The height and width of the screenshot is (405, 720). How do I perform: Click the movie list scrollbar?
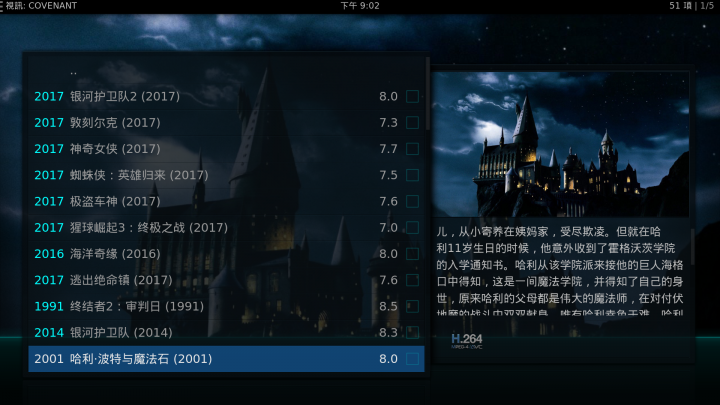428,94
